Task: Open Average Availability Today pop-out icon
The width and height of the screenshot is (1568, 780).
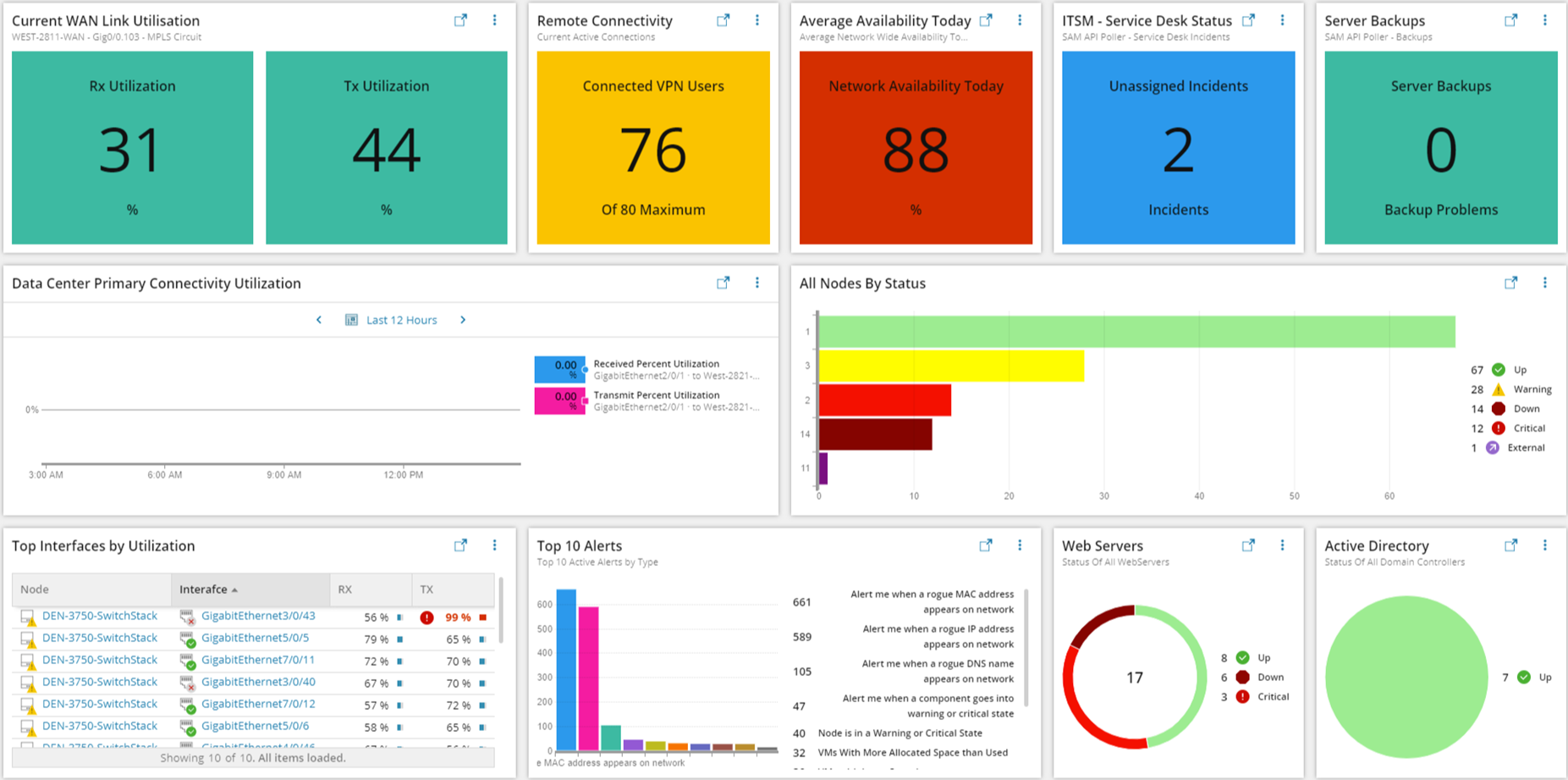Action: click(x=986, y=20)
